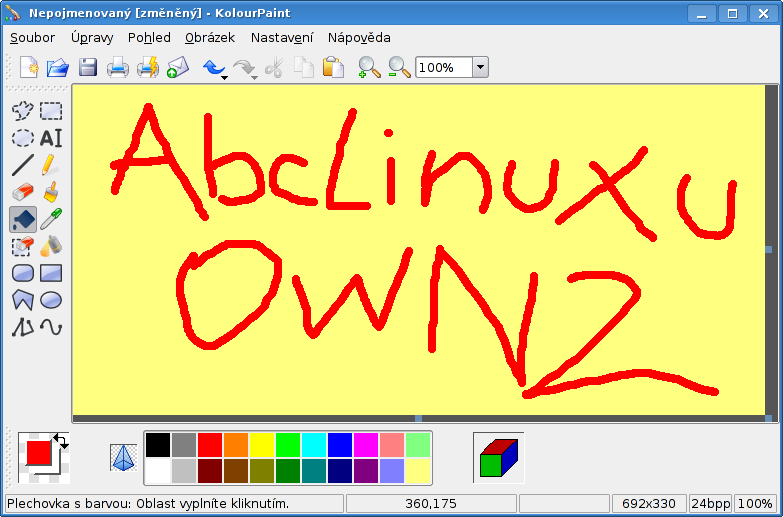This screenshot has height=517, width=783.
Task: Click the 100% status bar zoom indicator
Action: (756, 504)
